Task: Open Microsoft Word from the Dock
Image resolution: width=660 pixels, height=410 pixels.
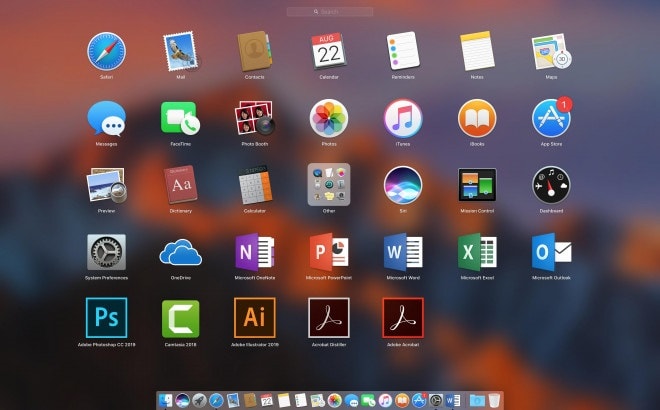Action: click(452, 400)
